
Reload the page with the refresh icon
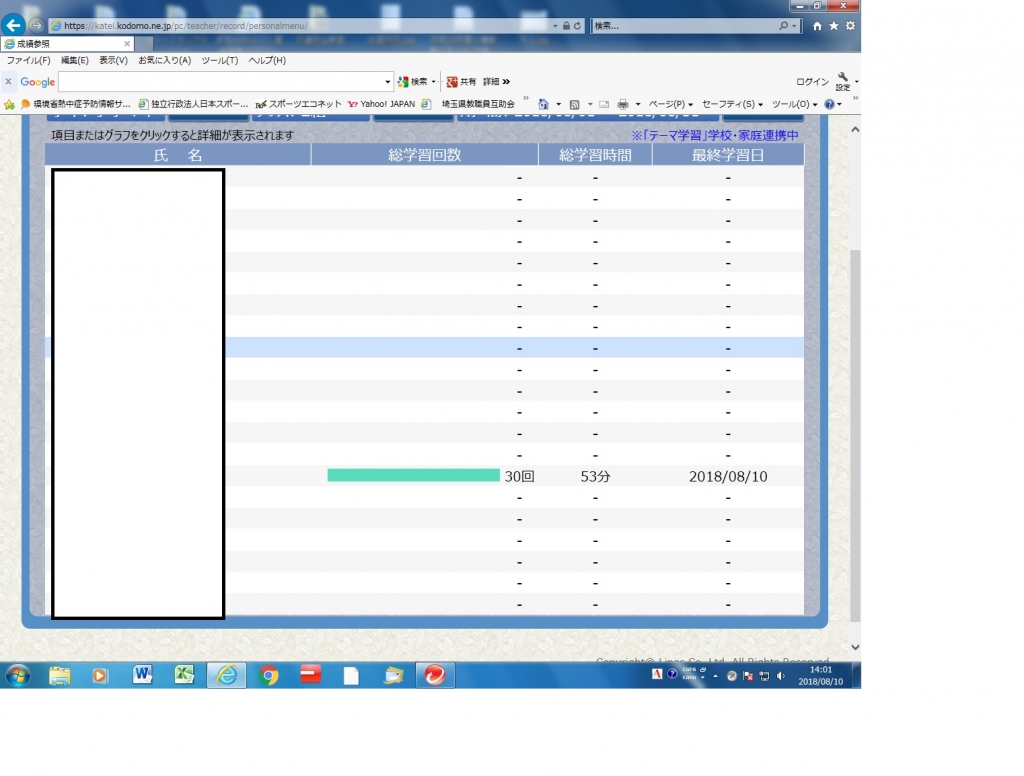[x=577, y=26]
